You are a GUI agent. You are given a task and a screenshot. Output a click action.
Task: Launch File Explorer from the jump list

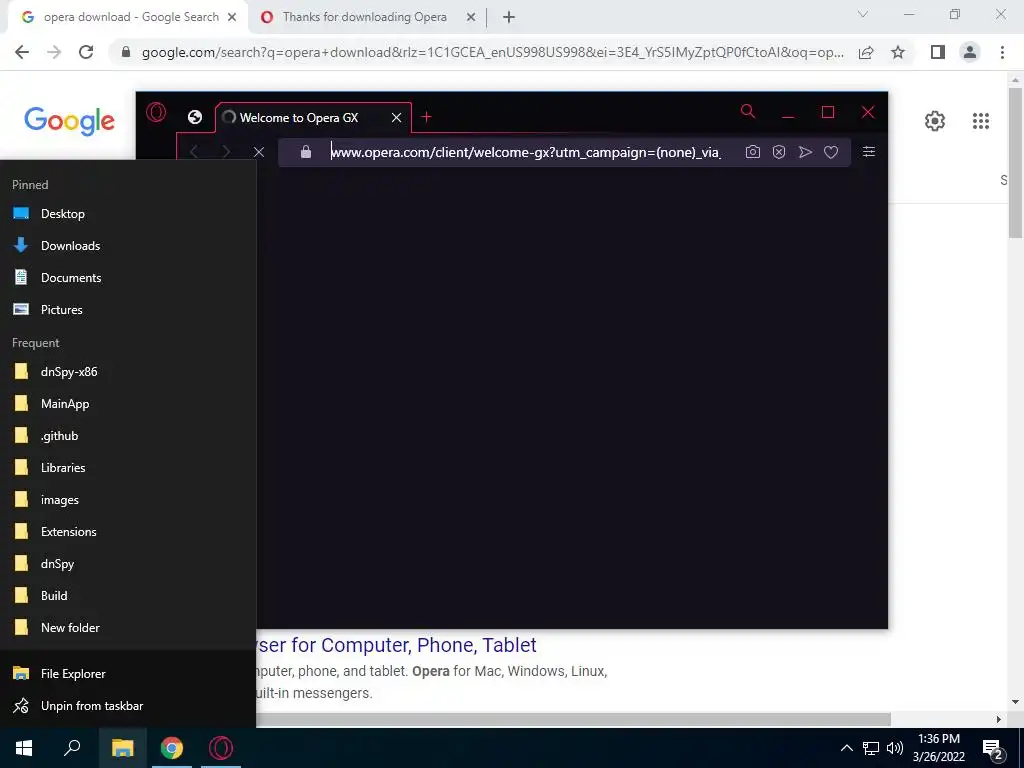(128, 673)
